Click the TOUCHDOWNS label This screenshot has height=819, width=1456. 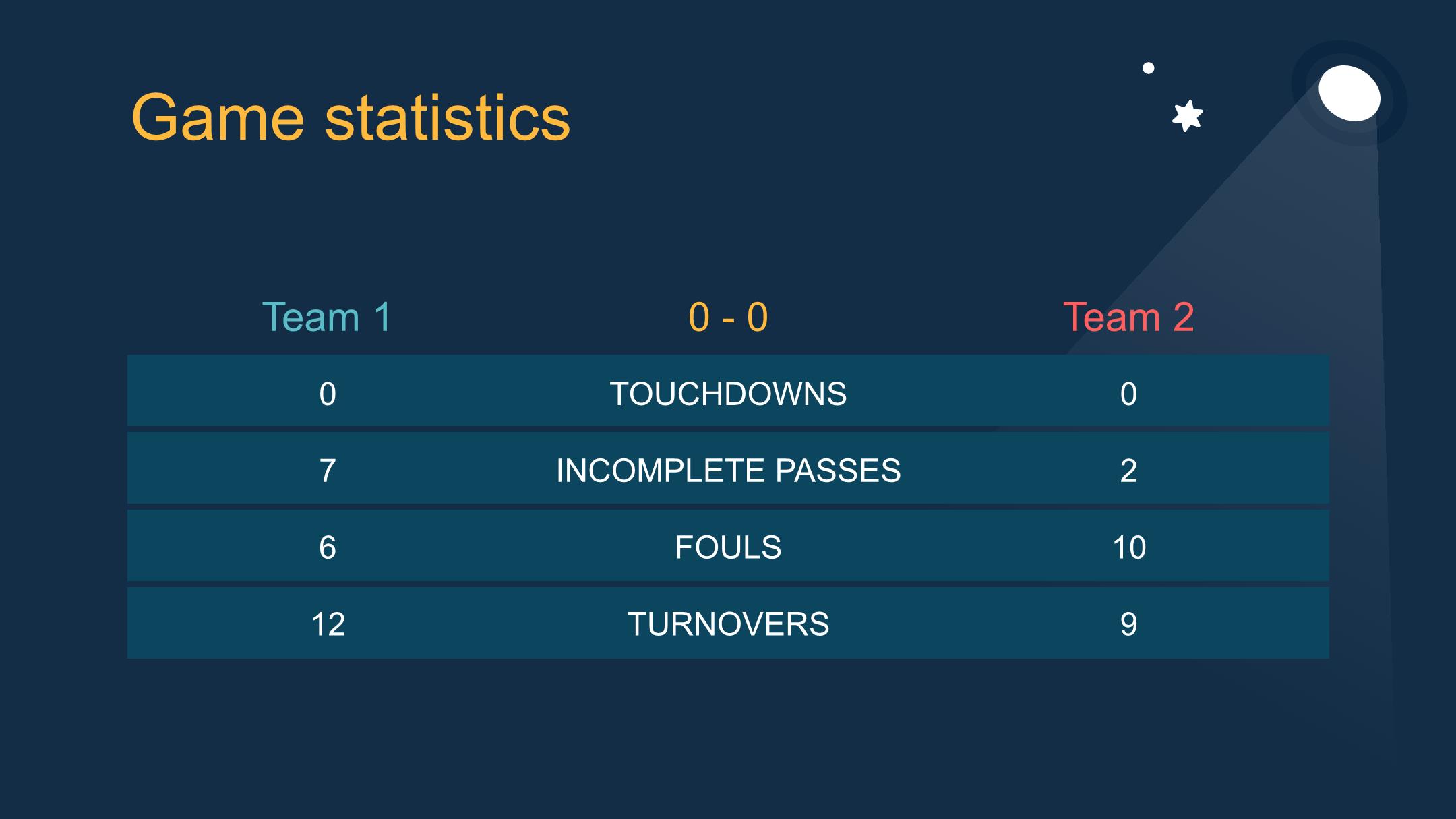(728, 394)
